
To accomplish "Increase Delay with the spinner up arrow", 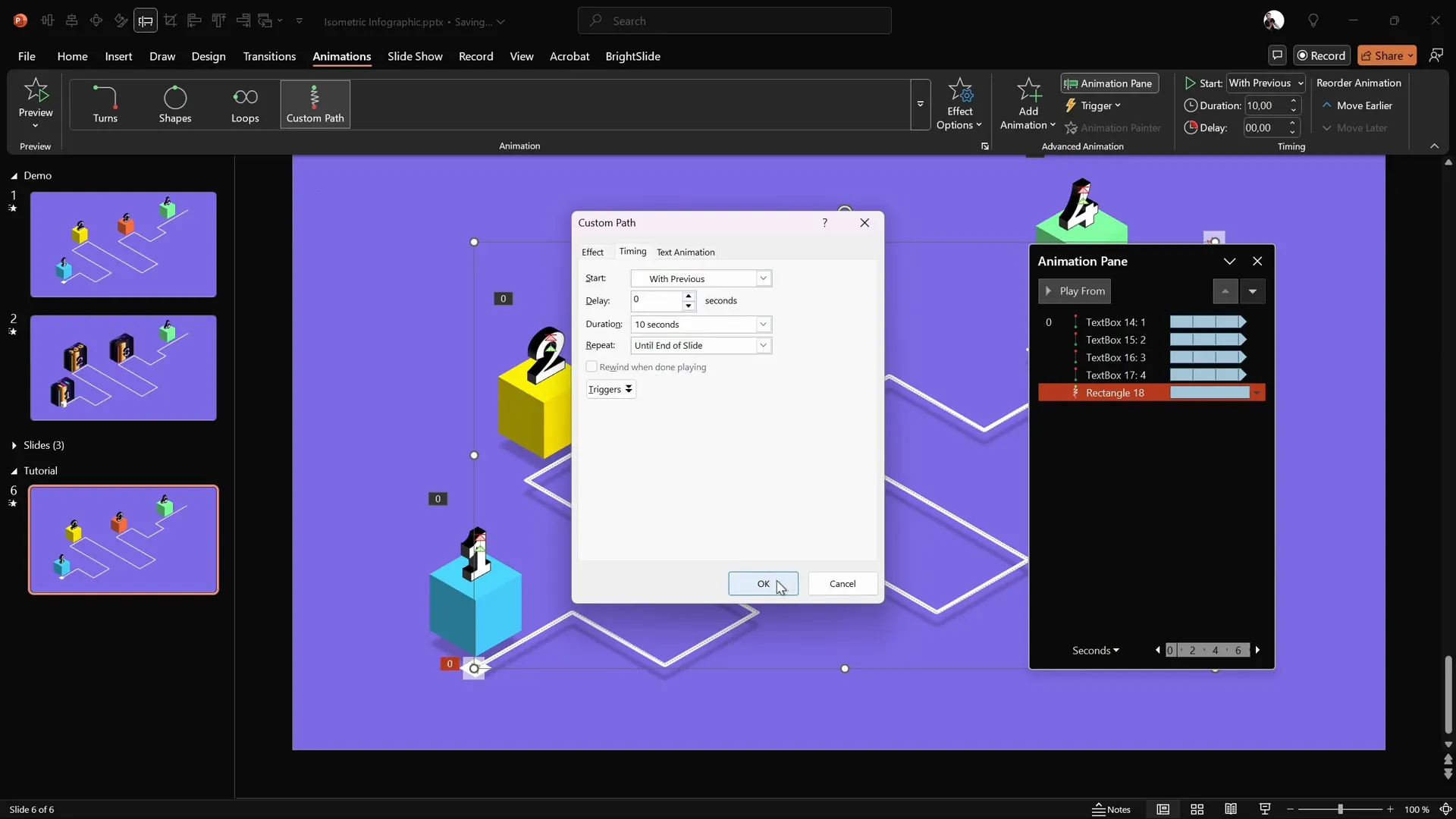I will (689, 296).
